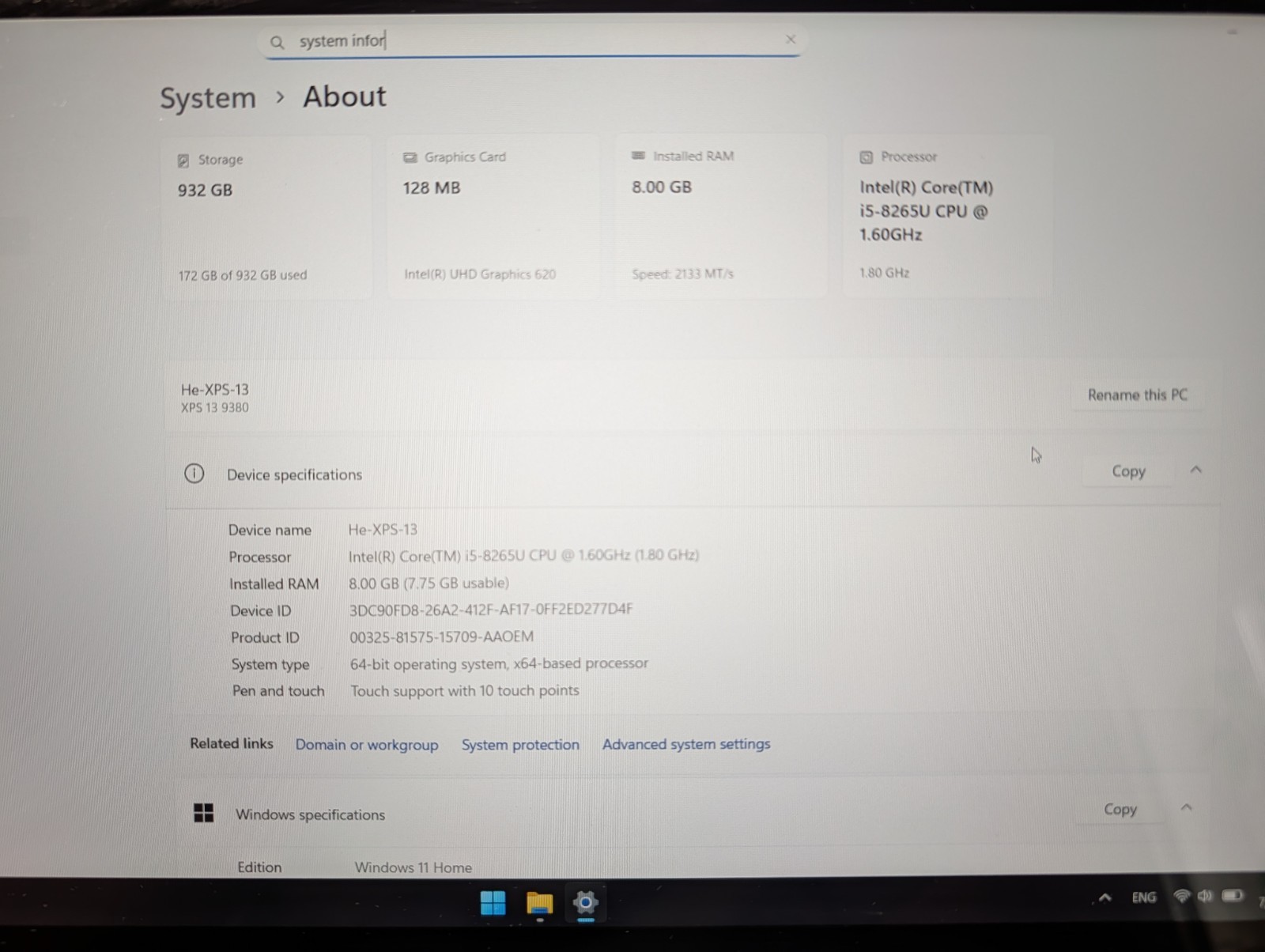
Task: Open Domain or workgroup link
Action: [x=367, y=745]
